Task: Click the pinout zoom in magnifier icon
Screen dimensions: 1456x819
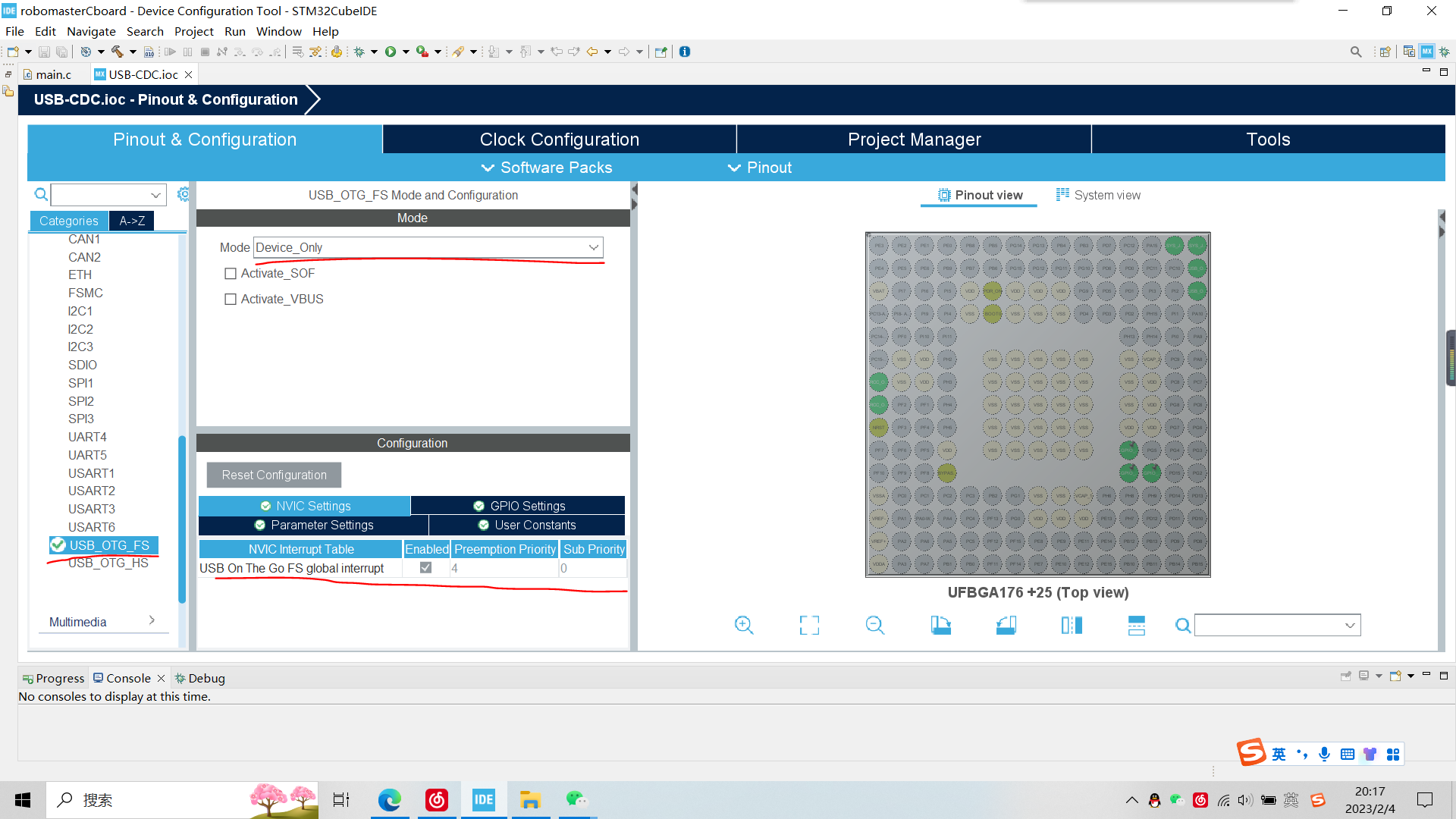Action: pyautogui.click(x=744, y=625)
